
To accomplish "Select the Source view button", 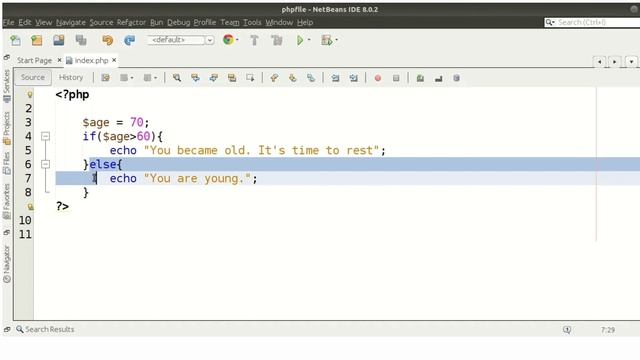I will 33,77.
